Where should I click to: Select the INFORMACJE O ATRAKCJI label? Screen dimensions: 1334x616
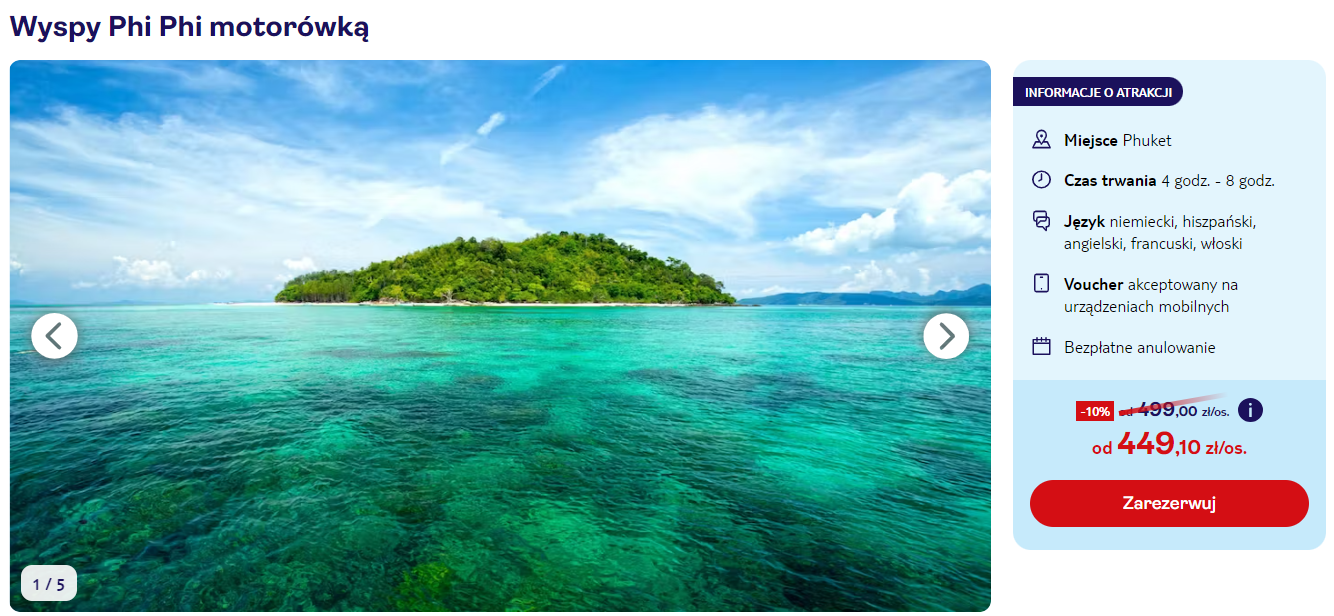[1098, 92]
